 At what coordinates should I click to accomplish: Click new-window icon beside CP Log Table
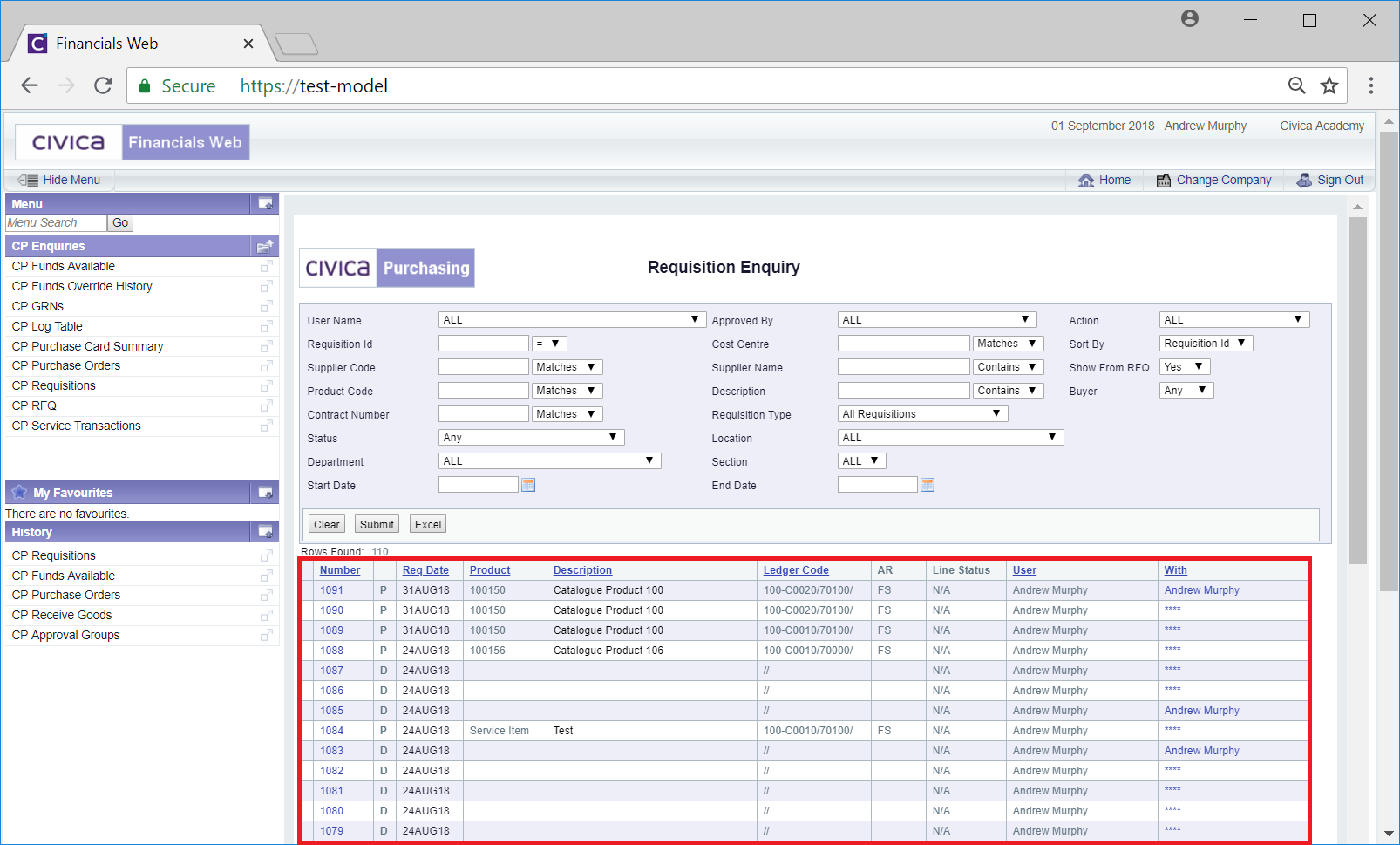[267, 326]
